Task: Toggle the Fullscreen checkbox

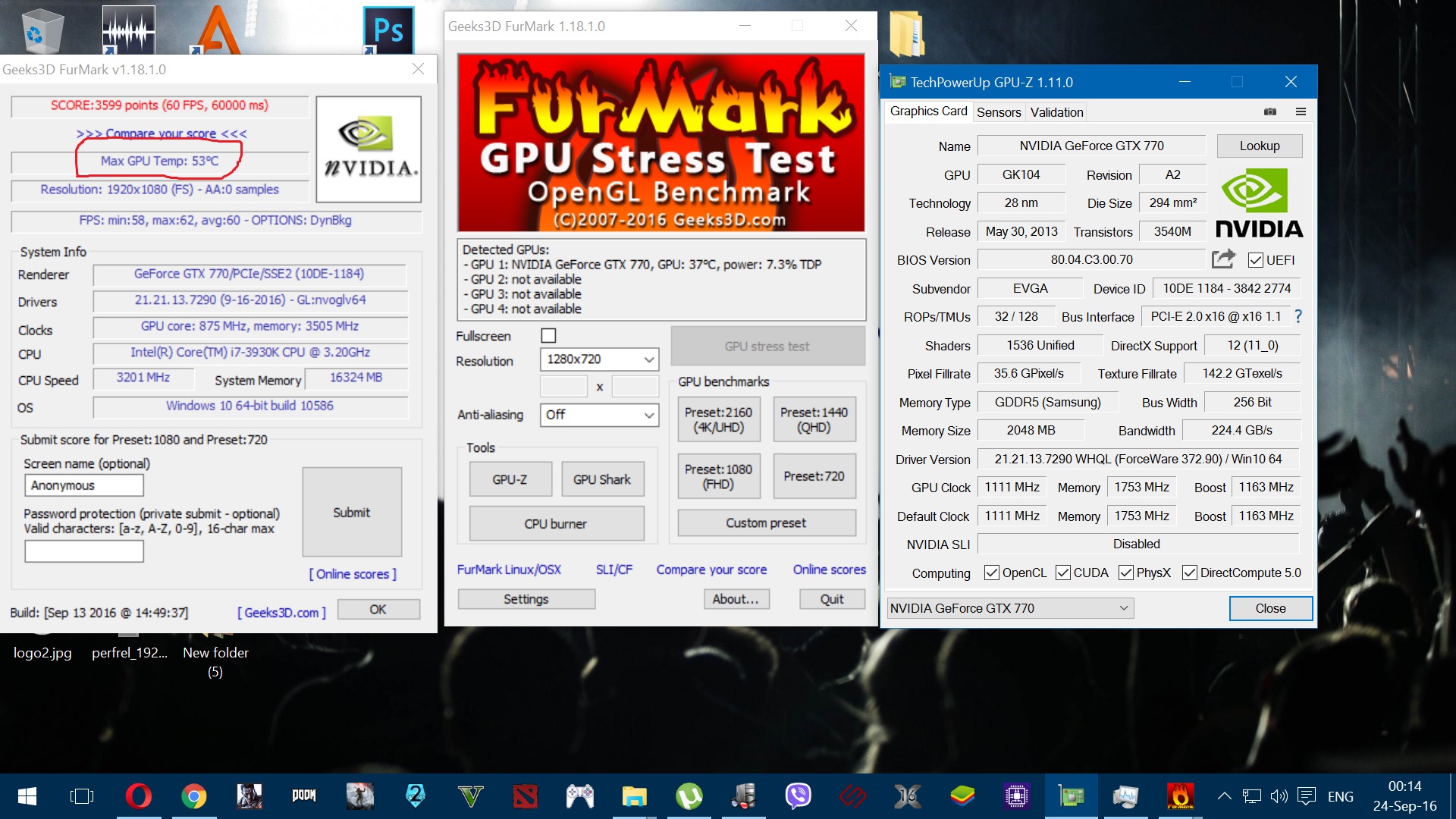Action: (548, 335)
